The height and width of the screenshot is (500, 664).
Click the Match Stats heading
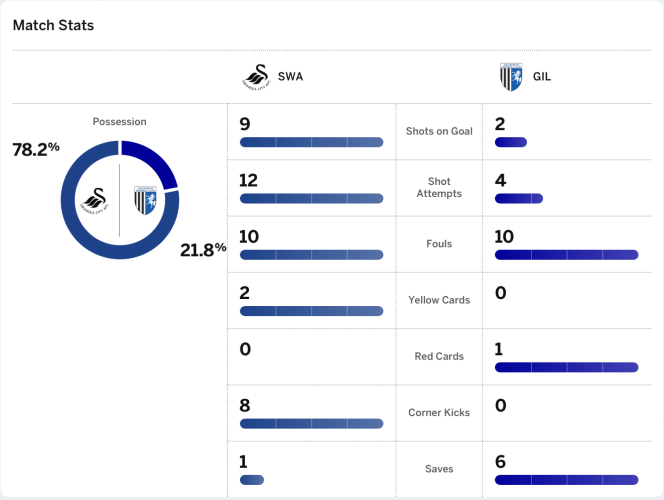pyautogui.click(x=53, y=25)
